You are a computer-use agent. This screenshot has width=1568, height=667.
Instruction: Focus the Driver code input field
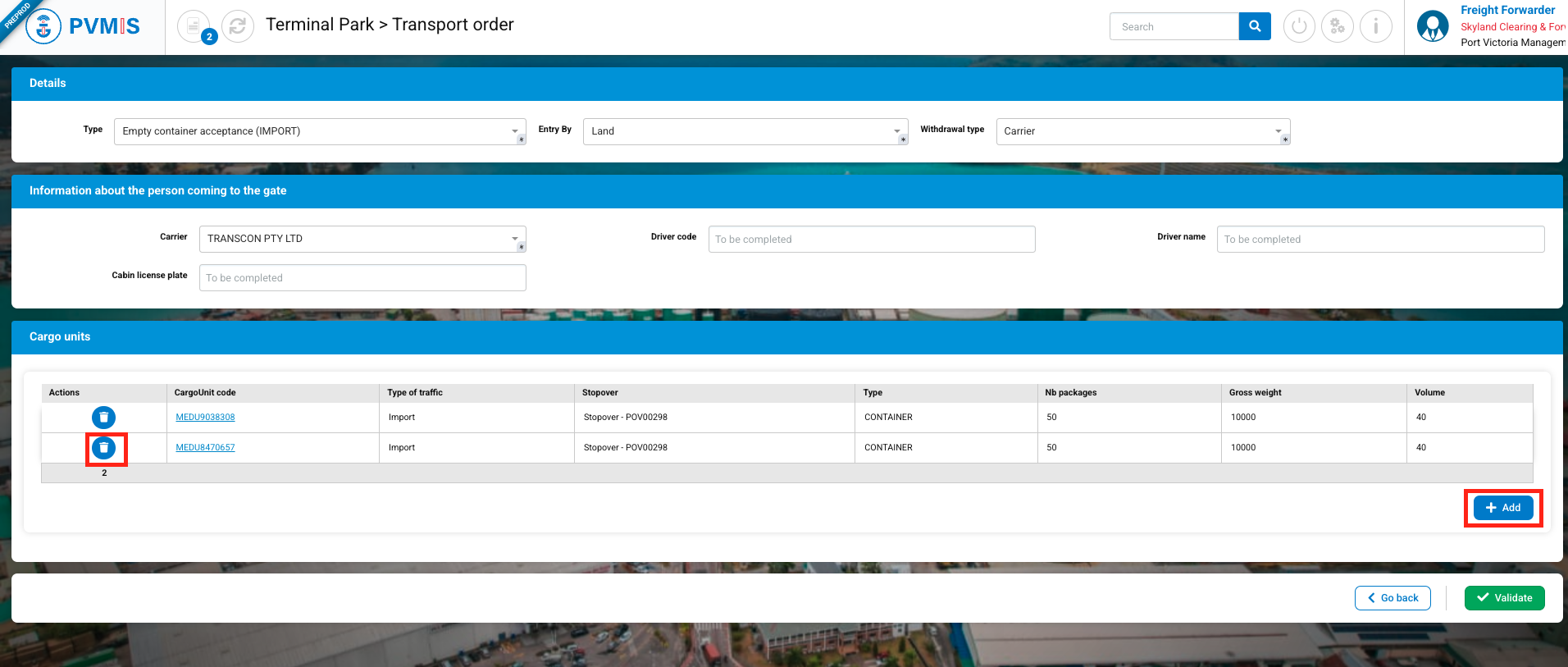(871, 240)
